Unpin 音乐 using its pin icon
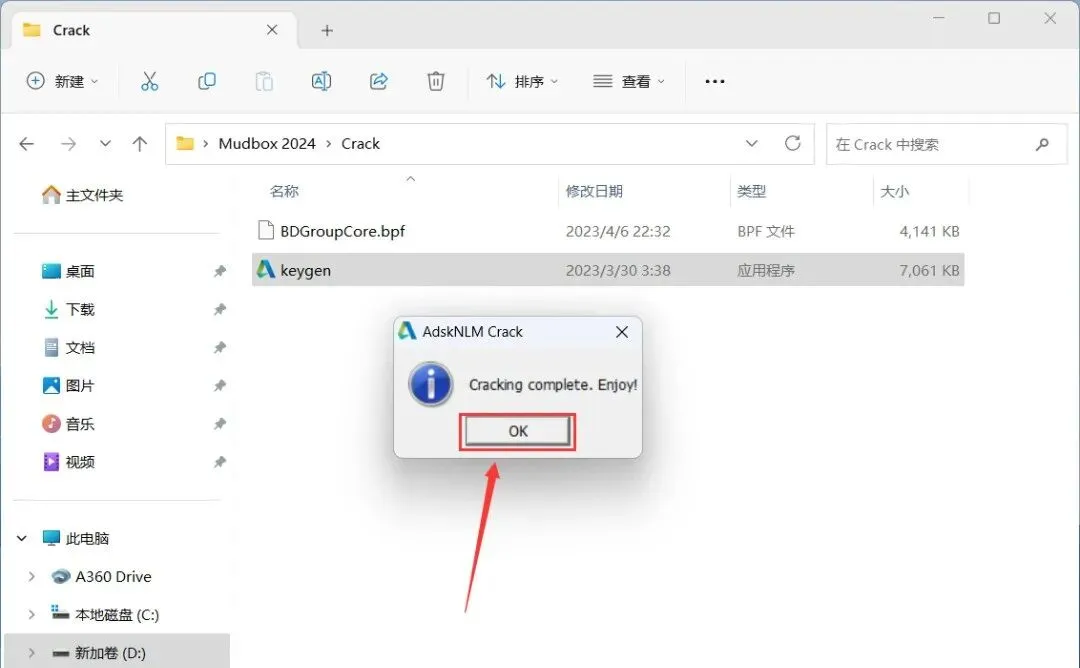The width and height of the screenshot is (1080, 668). point(220,424)
